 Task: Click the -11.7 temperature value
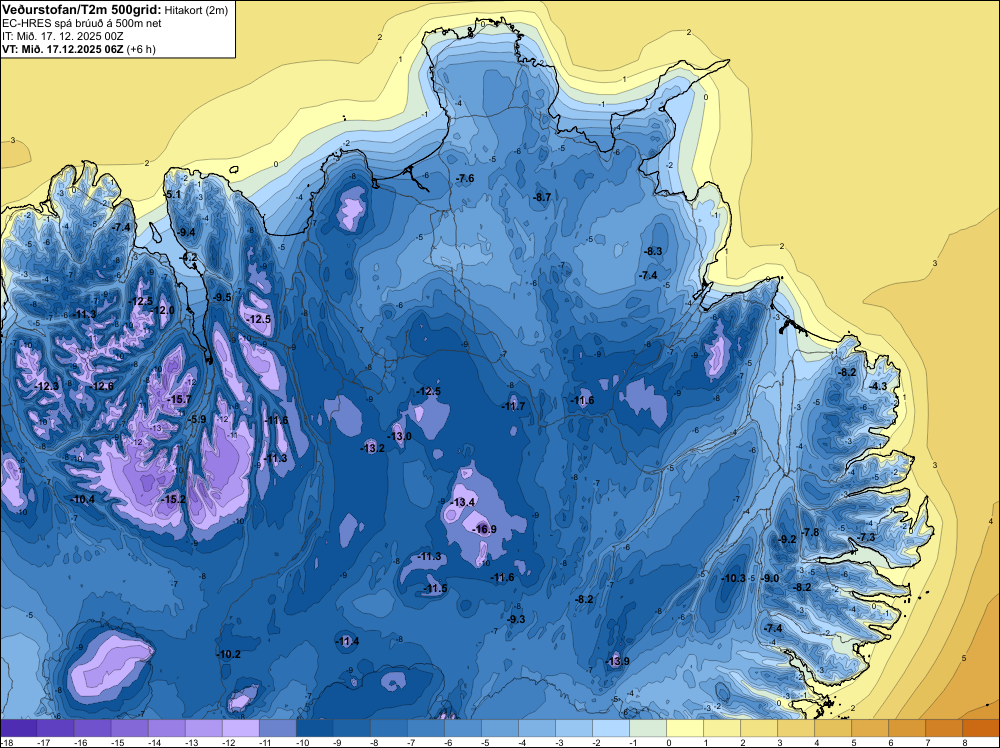pos(513,406)
